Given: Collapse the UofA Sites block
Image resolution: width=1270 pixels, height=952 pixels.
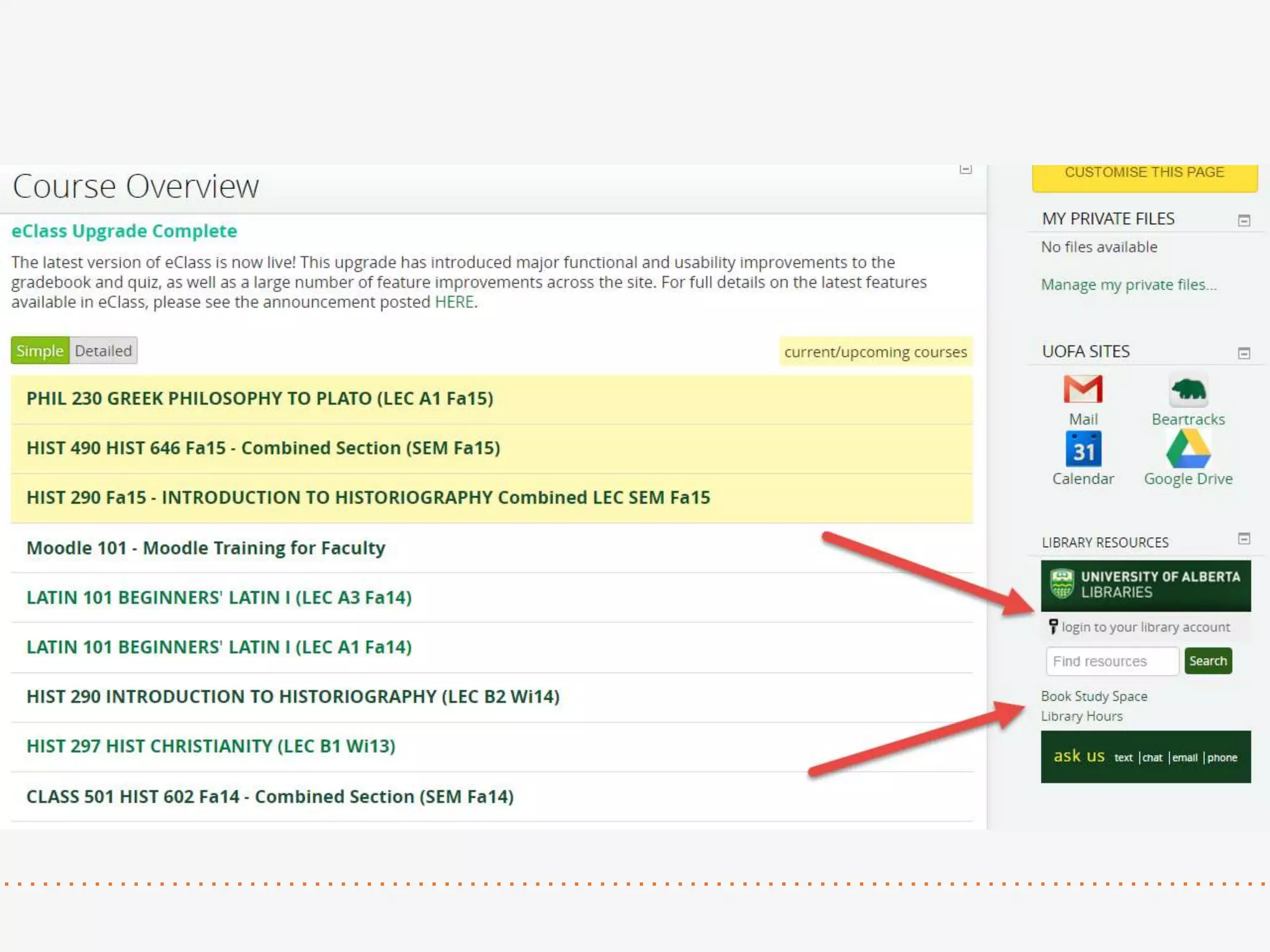Looking at the screenshot, I should [1244, 353].
